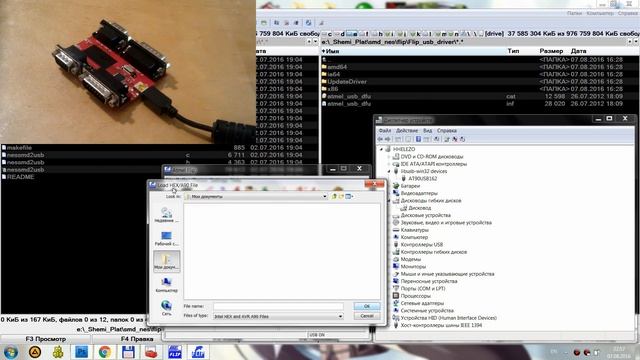Open x86 folder in right panel
This screenshot has height=360, width=640.
(x=333, y=89)
